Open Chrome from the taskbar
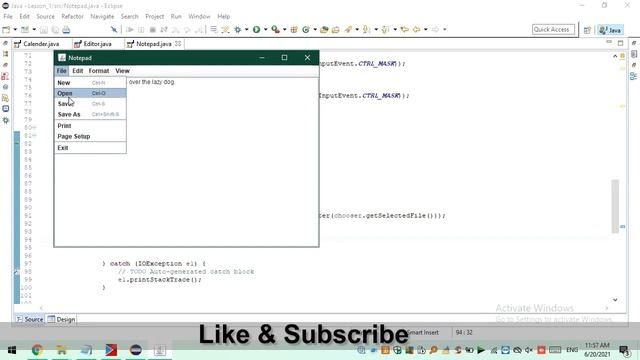640x360 pixels. pos(37,350)
